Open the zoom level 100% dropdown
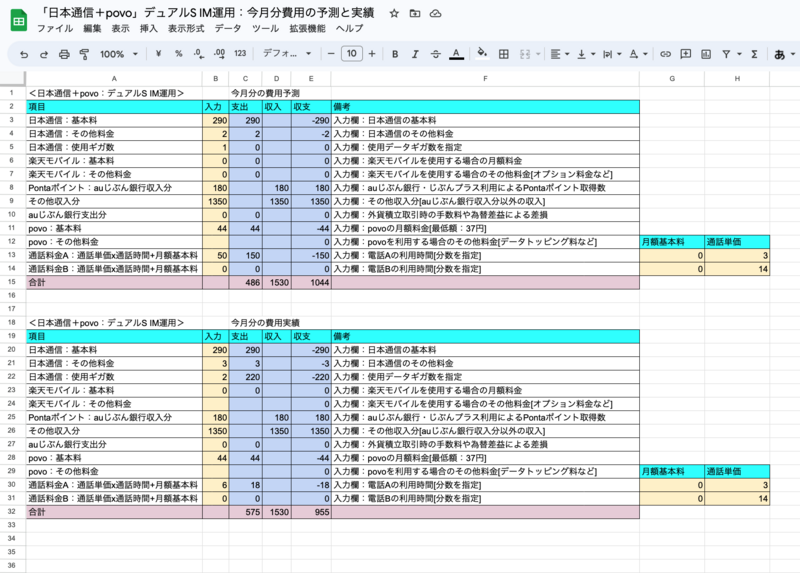Screen dimensions: 800x573 tap(119, 54)
